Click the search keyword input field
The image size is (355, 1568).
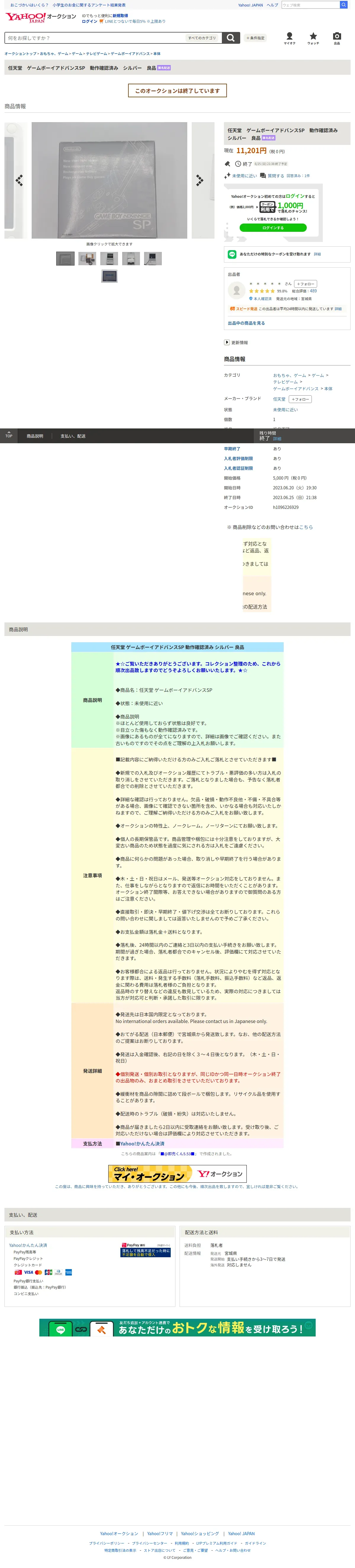point(95,38)
